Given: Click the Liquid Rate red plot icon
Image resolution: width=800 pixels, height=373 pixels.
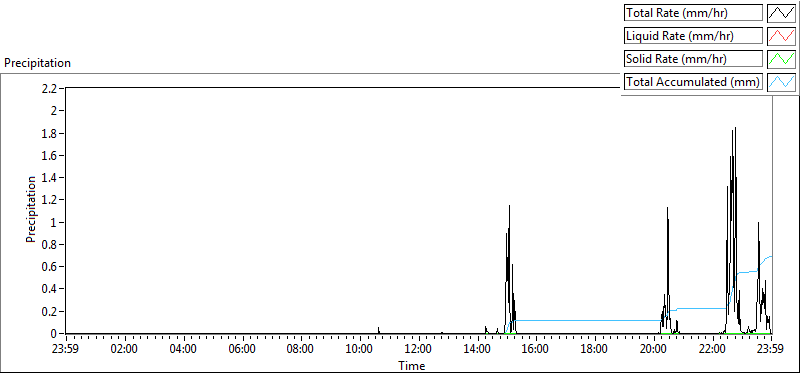Looking at the screenshot, I should [x=781, y=36].
